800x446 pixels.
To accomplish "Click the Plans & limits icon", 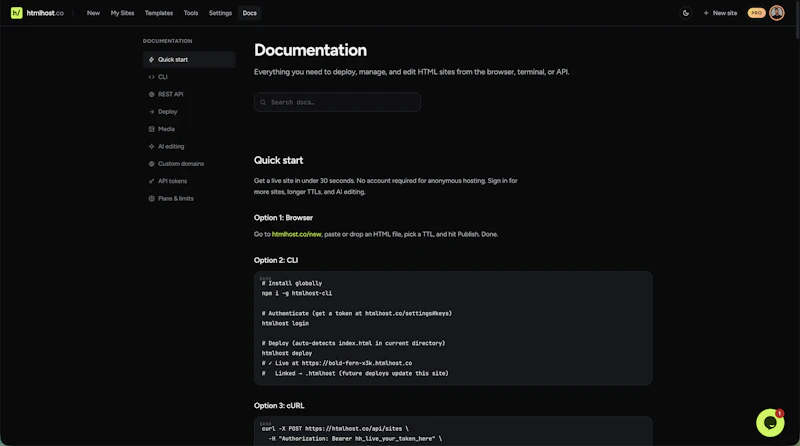I will coord(152,199).
